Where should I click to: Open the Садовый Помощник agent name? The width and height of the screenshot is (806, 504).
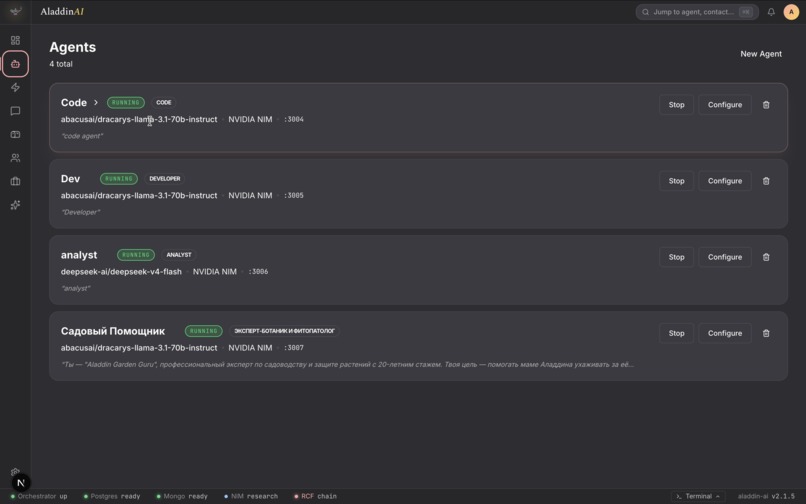pyautogui.click(x=113, y=331)
